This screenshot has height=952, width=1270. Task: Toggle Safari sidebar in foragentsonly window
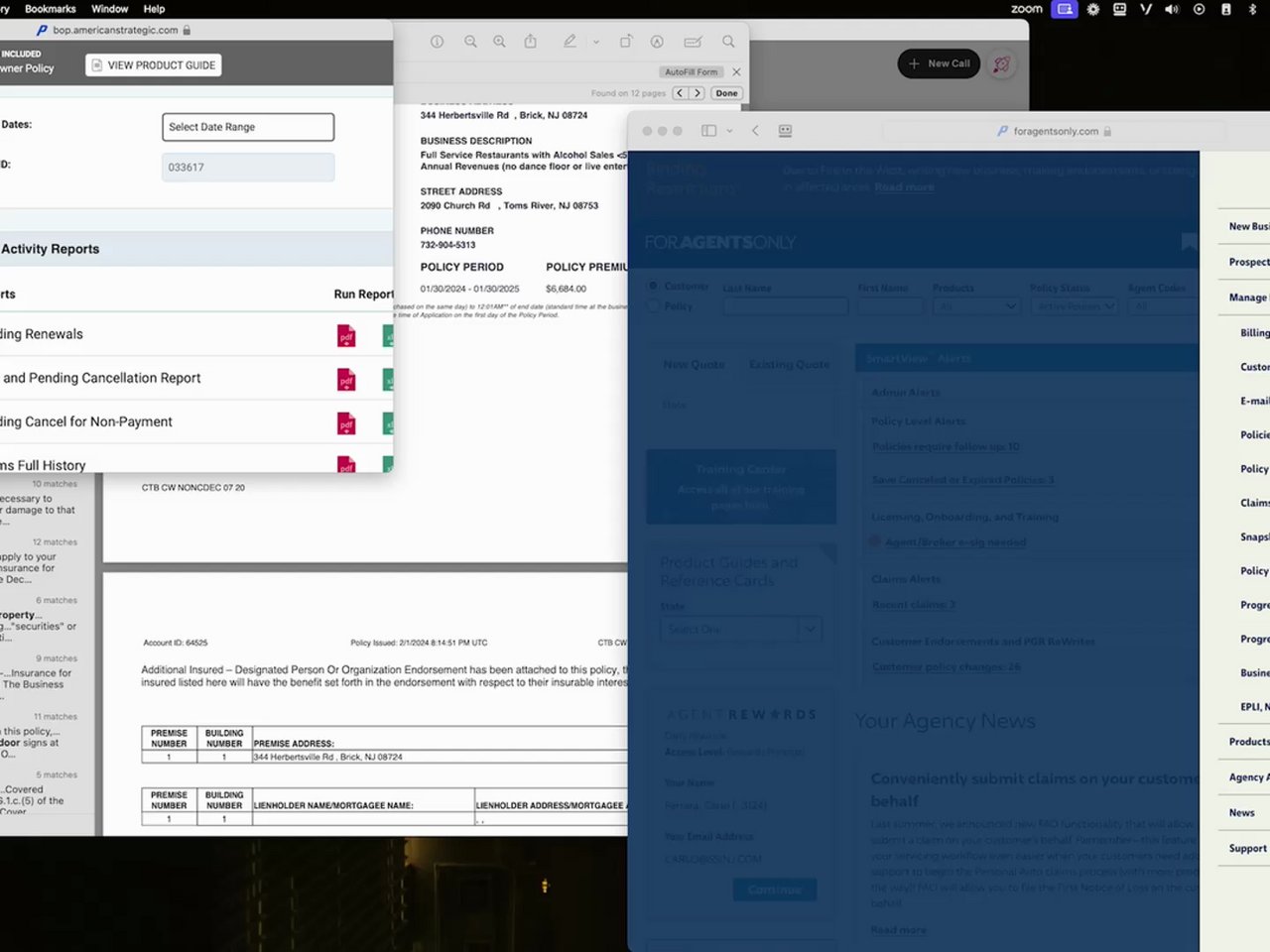point(708,131)
